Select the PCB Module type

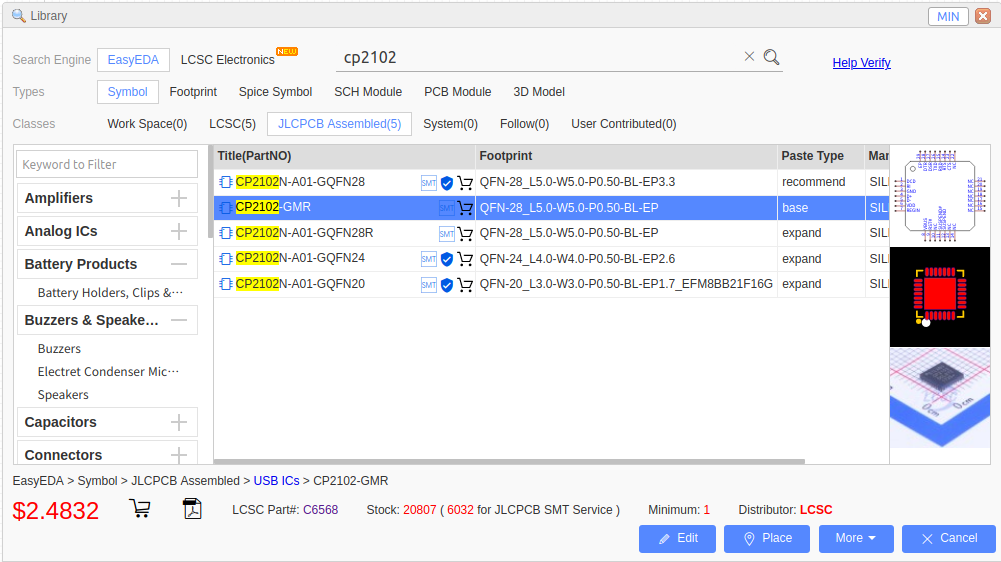[x=458, y=92]
